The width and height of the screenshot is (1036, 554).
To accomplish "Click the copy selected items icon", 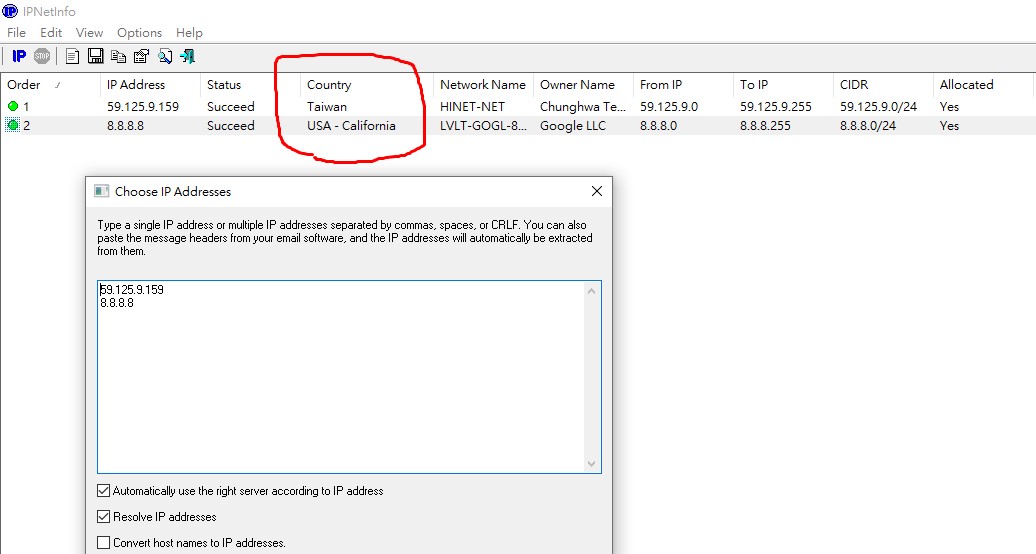I will pos(119,56).
